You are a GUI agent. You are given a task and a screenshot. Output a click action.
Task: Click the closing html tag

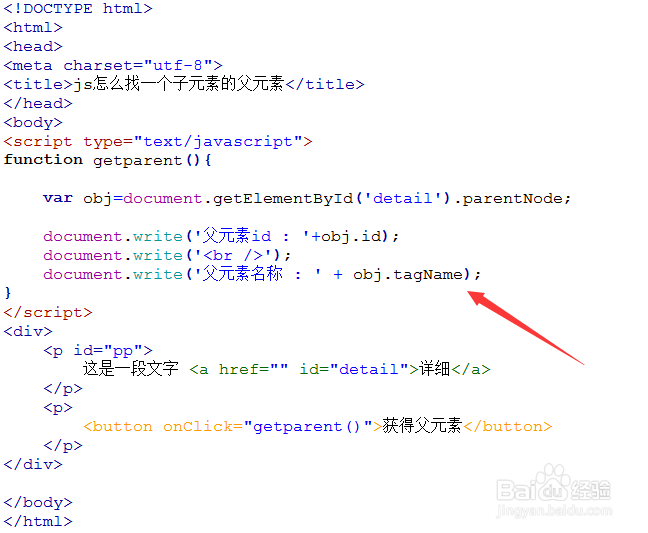coord(38,521)
